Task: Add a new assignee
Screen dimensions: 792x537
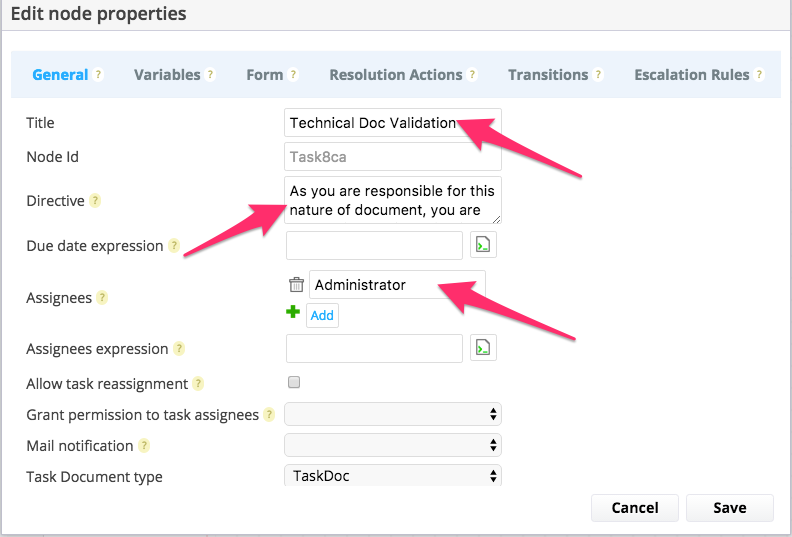Action: coord(322,315)
